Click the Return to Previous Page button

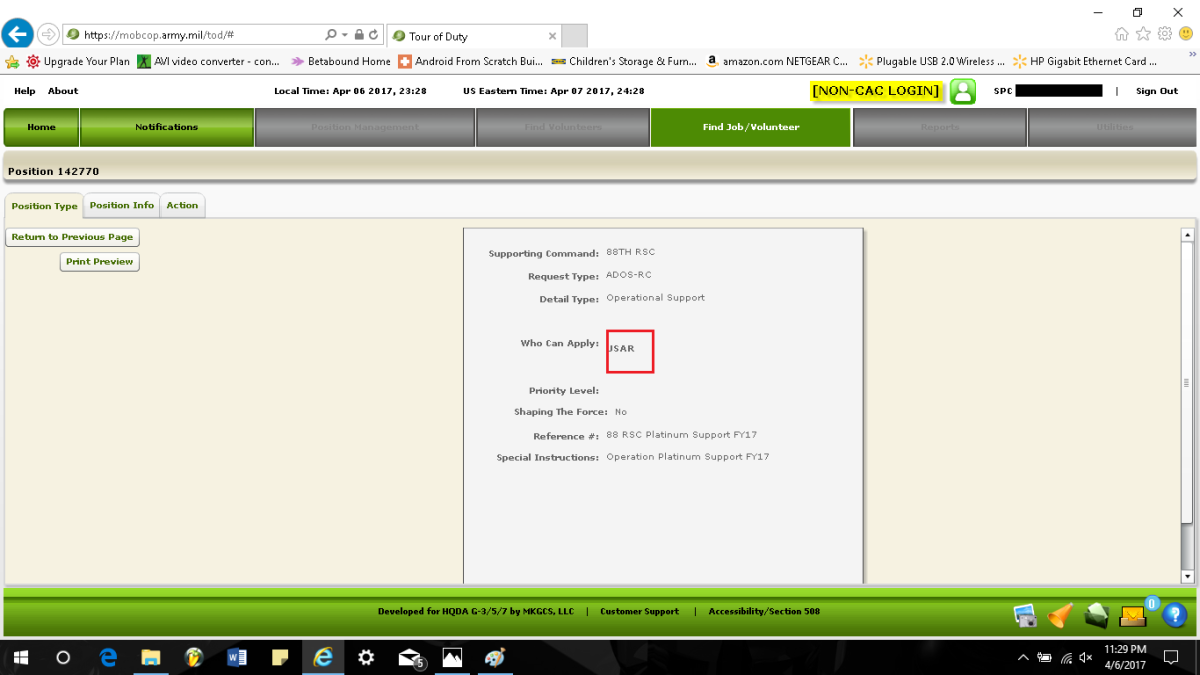pyautogui.click(x=72, y=237)
